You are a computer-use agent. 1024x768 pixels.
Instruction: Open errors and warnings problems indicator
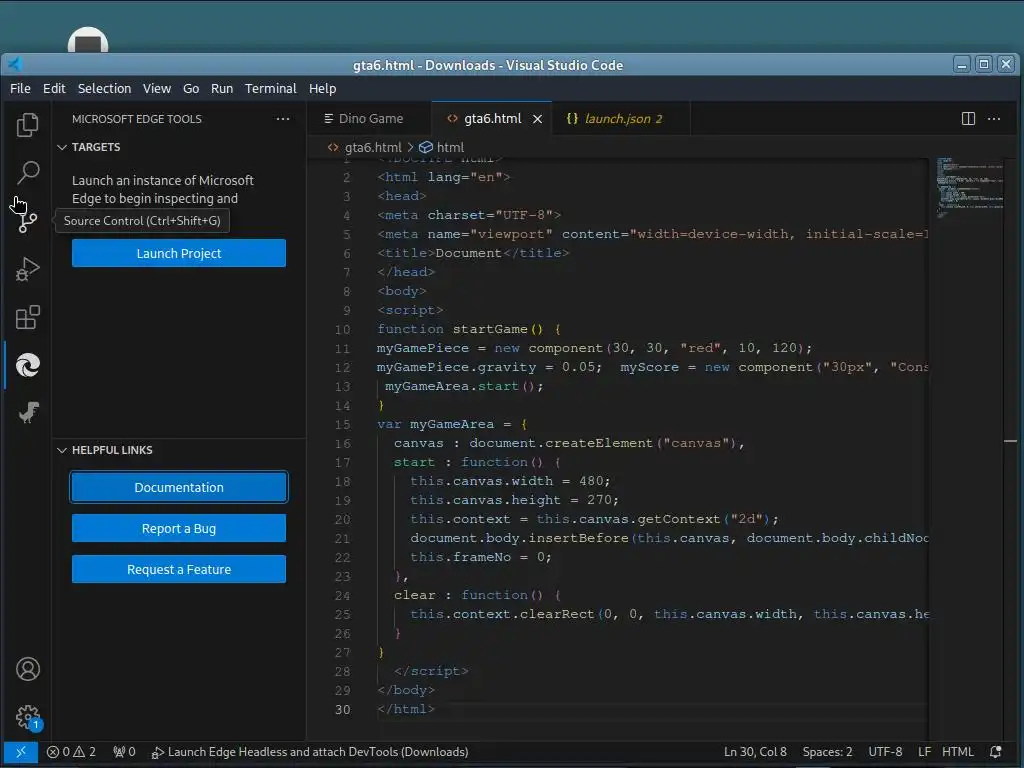[71, 752]
